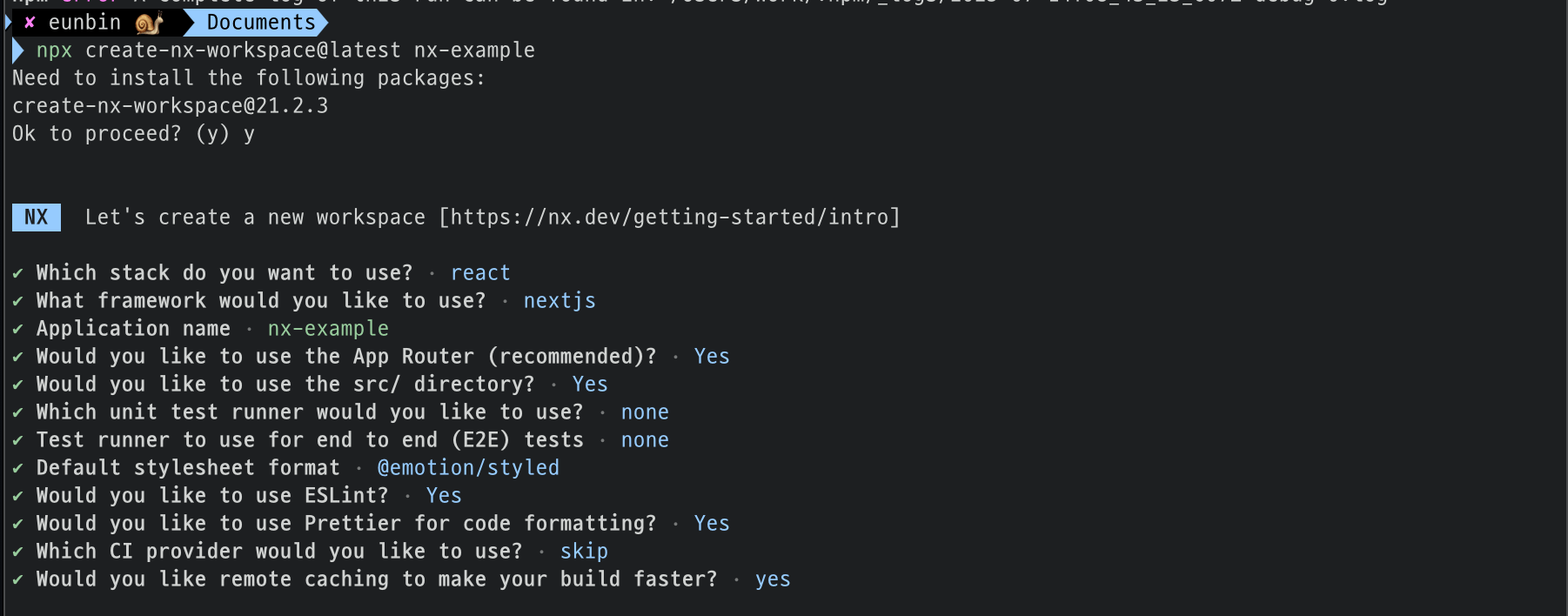Click the none answer for unit test runner

point(645,412)
